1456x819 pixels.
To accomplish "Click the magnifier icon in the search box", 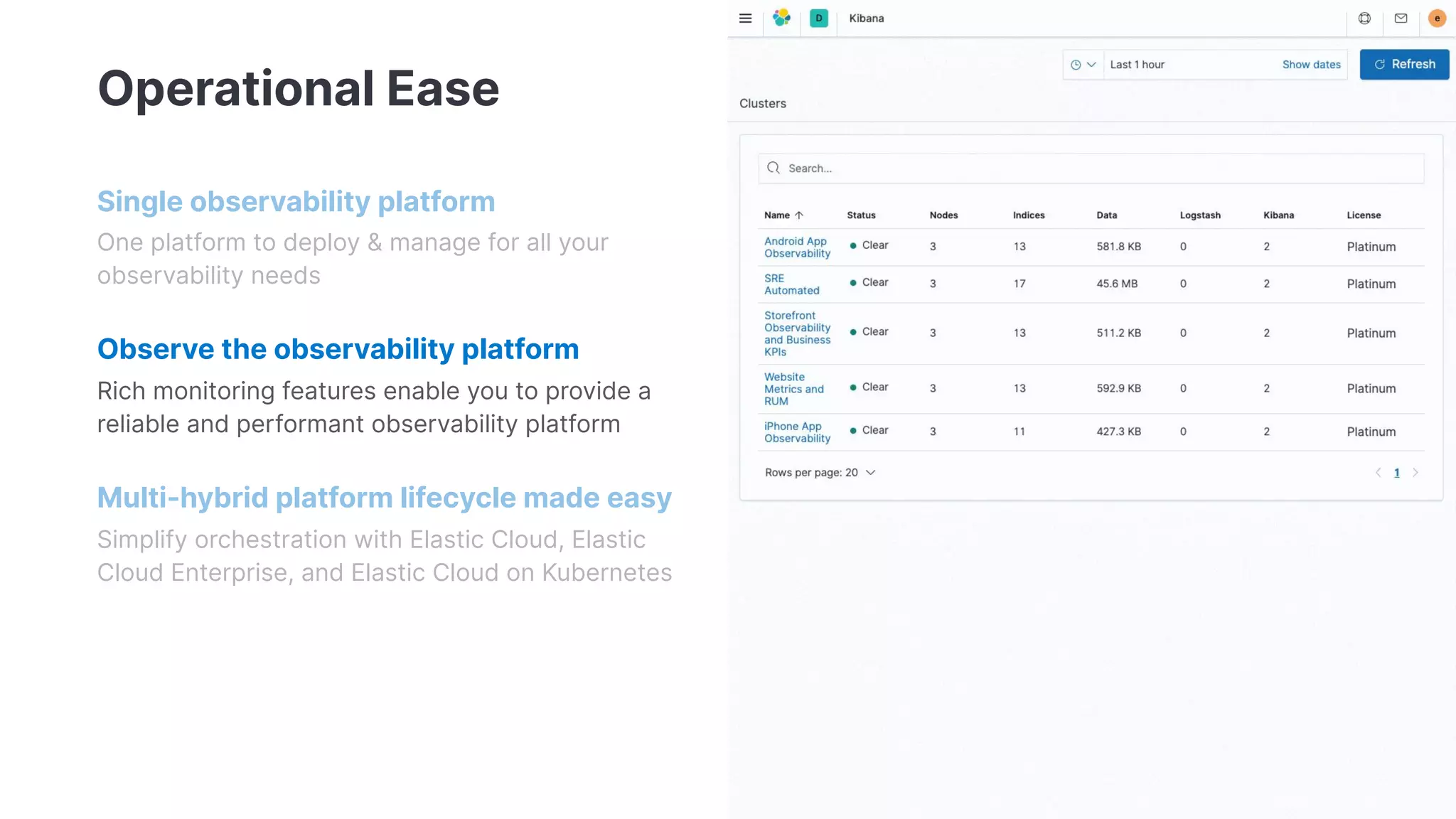I will pos(773,168).
